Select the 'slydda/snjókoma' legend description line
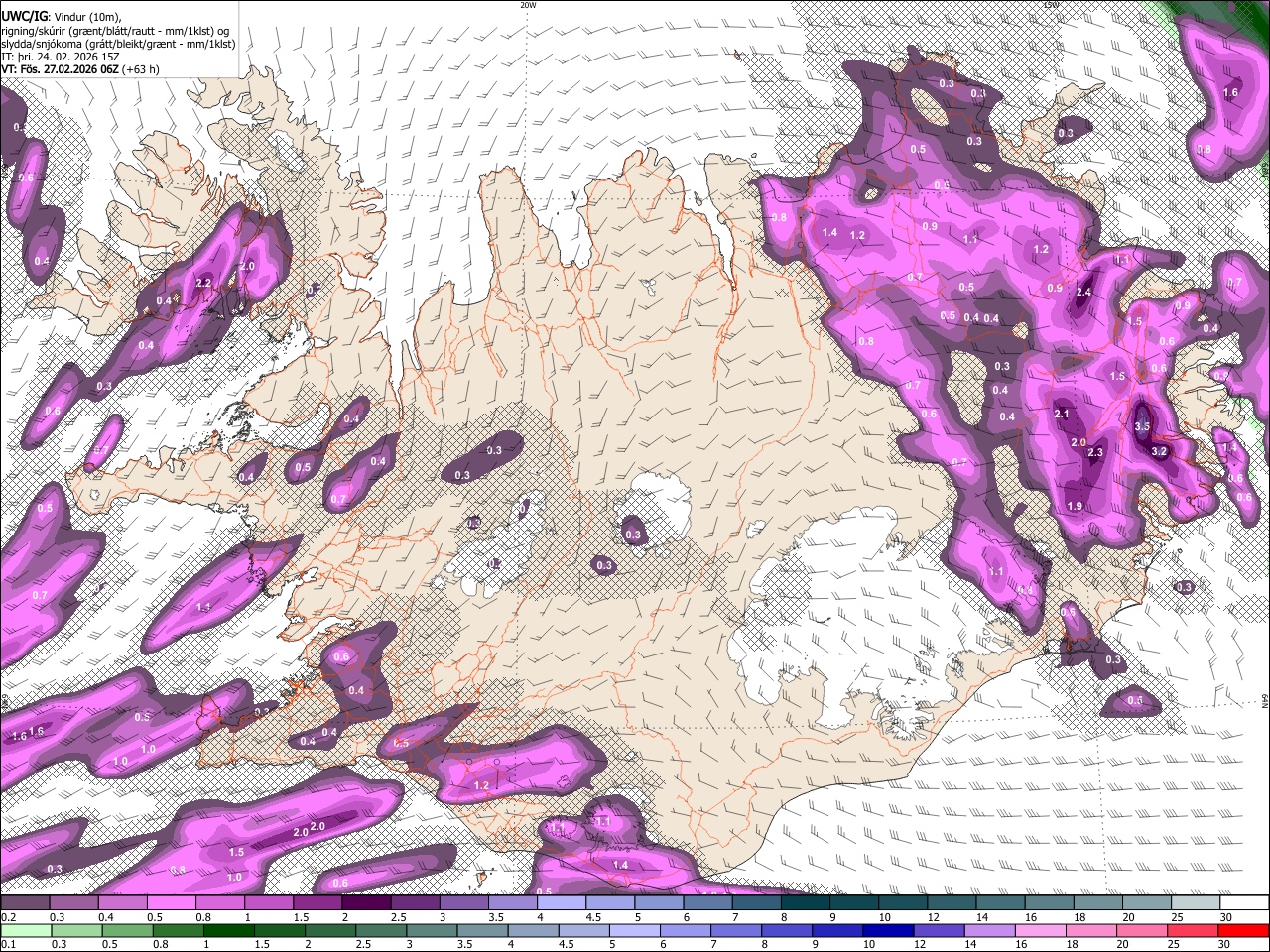Image resolution: width=1270 pixels, height=952 pixels. pos(118,45)
